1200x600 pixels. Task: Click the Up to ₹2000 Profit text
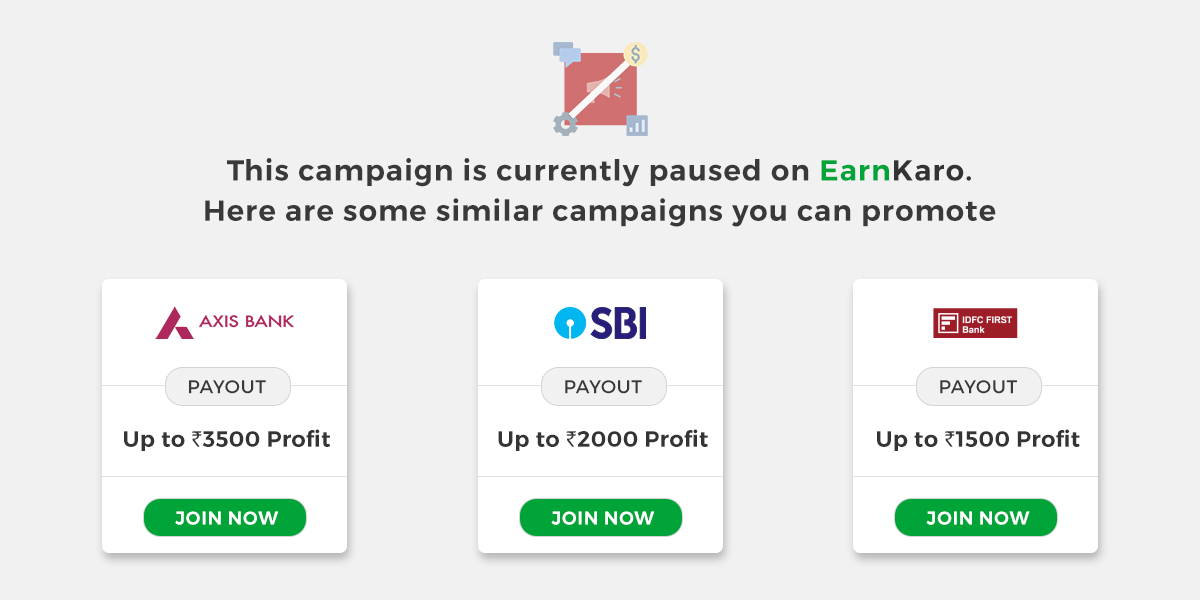tap(600, 438)
